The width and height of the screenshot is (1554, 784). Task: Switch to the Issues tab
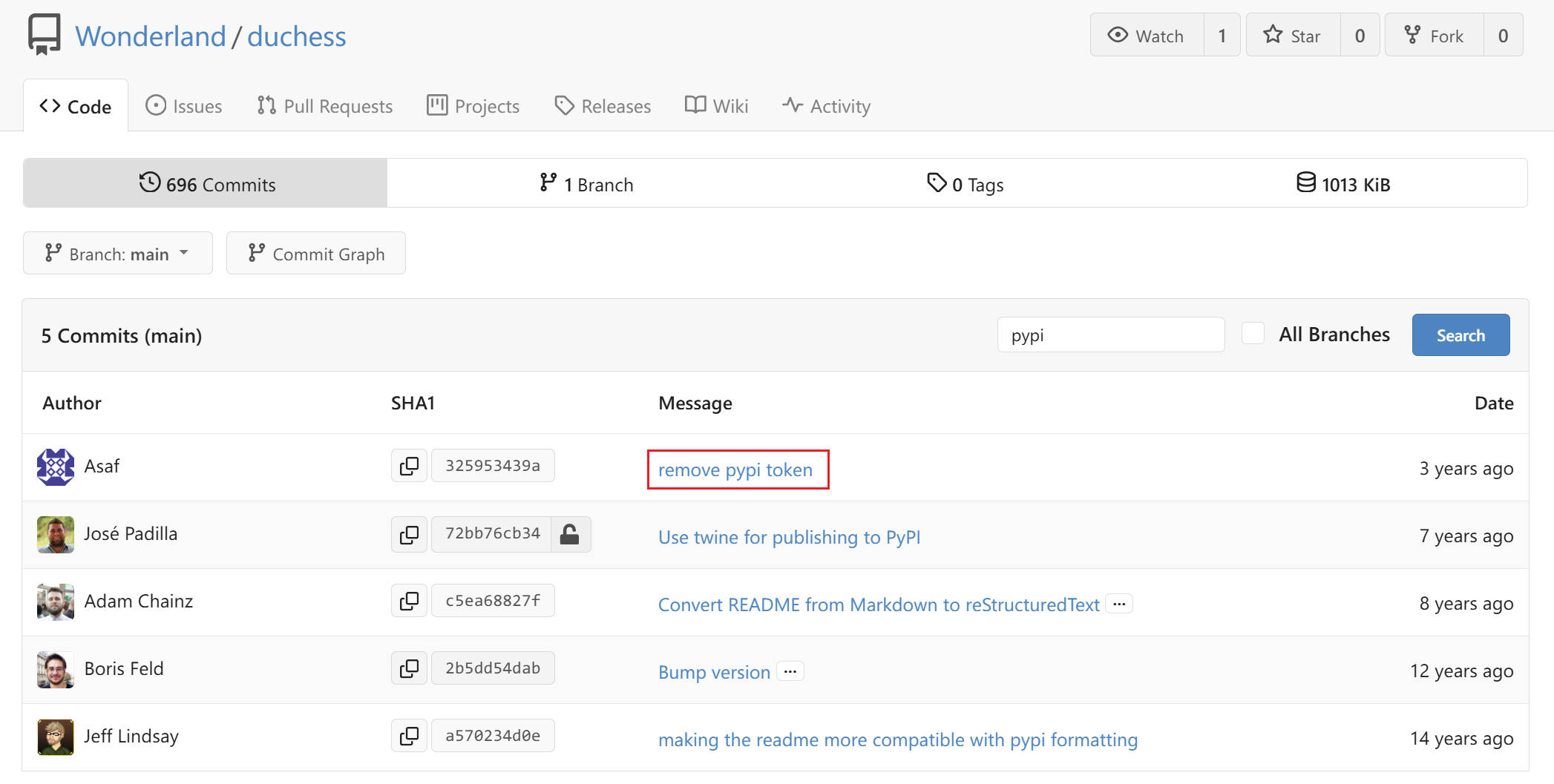[x=184, y=106]
